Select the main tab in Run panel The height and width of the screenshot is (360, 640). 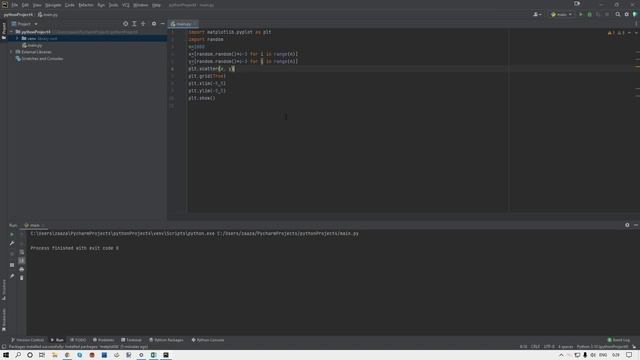(33, 225)
